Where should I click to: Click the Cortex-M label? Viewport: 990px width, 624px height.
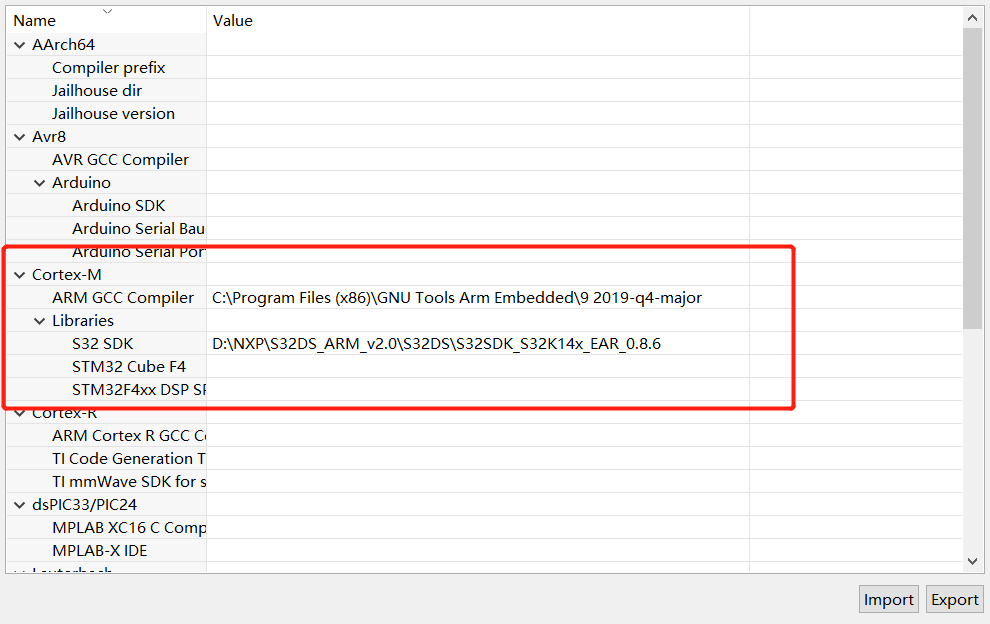click(66, 275)
